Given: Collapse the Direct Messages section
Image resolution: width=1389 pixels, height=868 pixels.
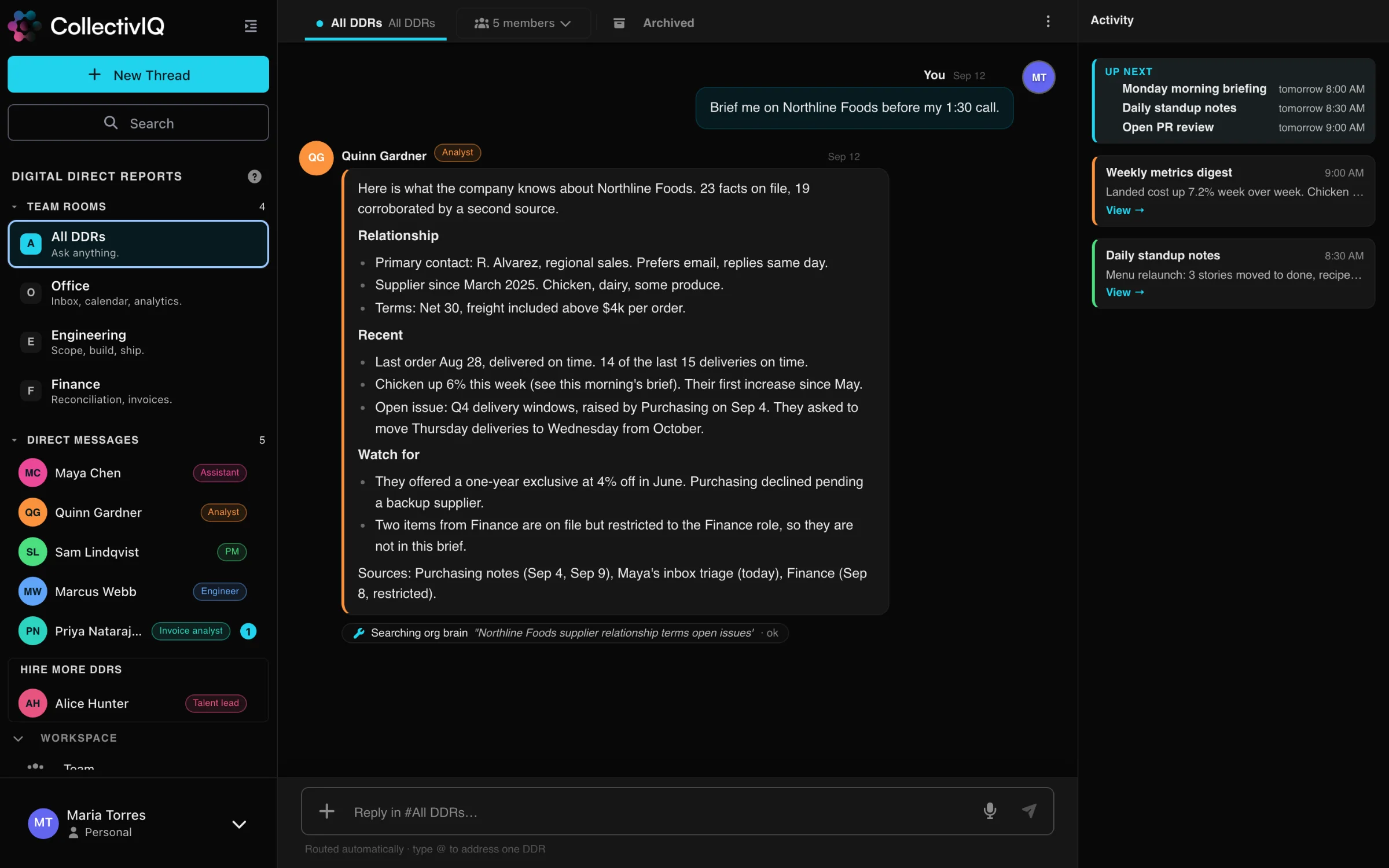Looking at the screenshot, I should pos(14,440).
